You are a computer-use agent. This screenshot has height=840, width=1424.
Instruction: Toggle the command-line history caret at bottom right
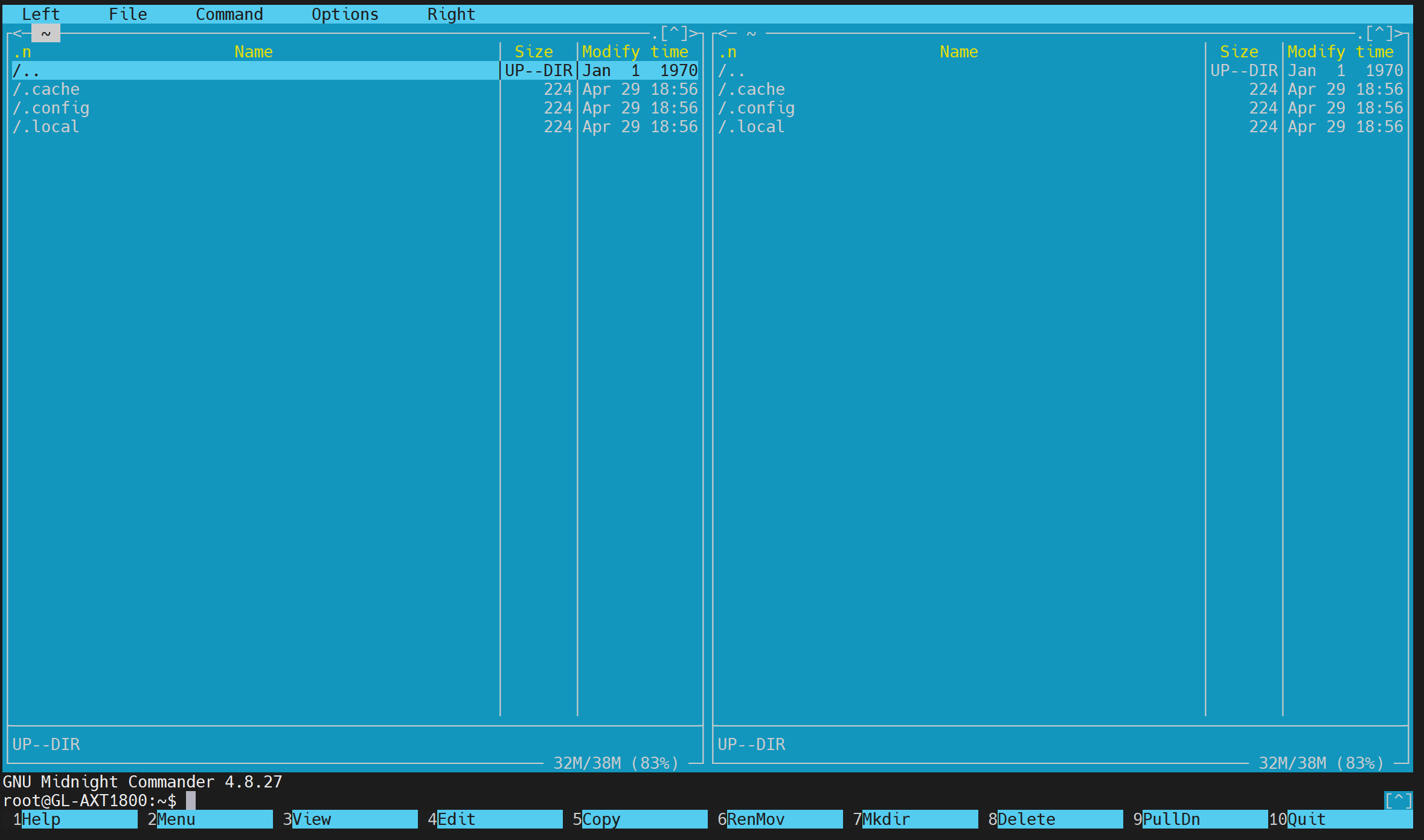point(1399,801)
